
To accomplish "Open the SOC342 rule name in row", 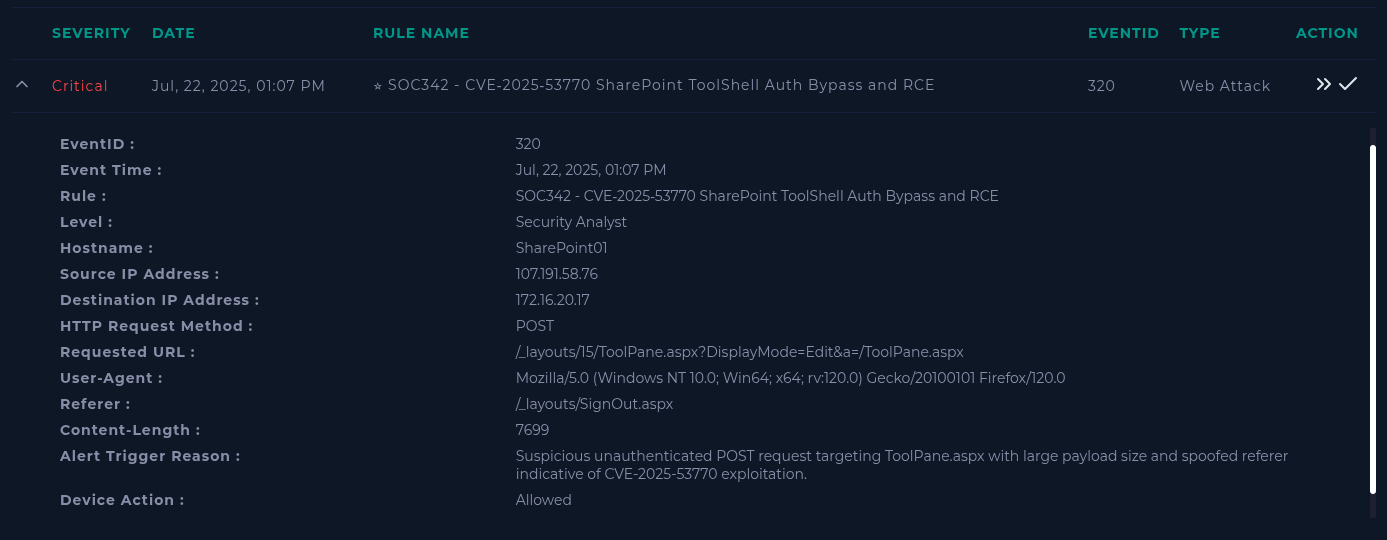I will [x=661, y=85].
